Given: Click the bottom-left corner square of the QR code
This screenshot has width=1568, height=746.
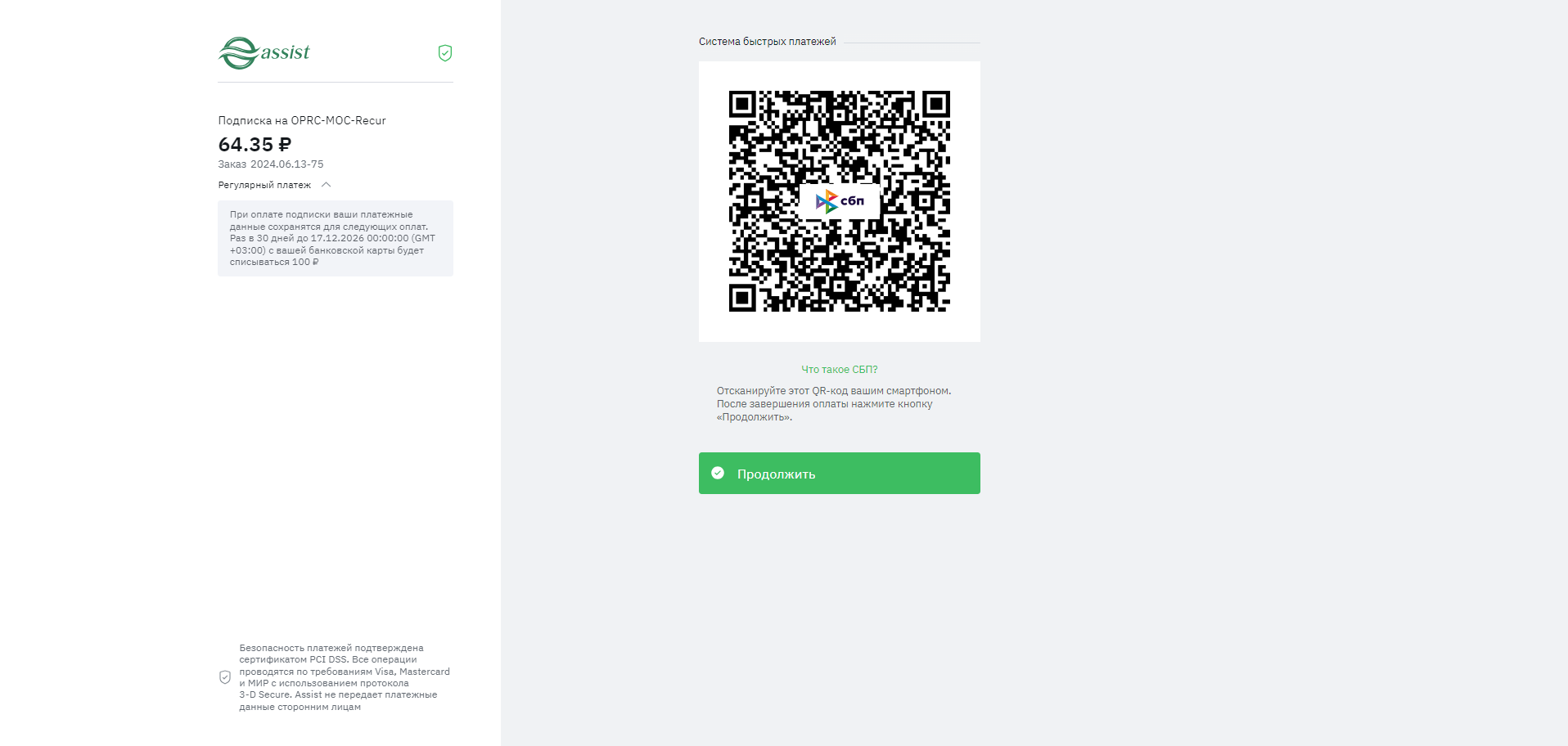Looking at the screenshot, I should pos(742,298).
